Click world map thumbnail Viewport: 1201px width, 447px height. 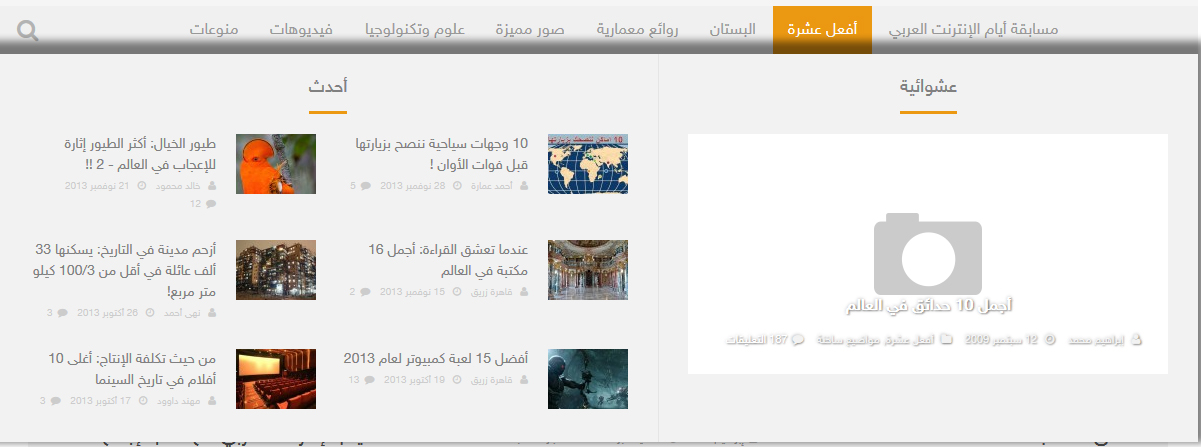588,164
